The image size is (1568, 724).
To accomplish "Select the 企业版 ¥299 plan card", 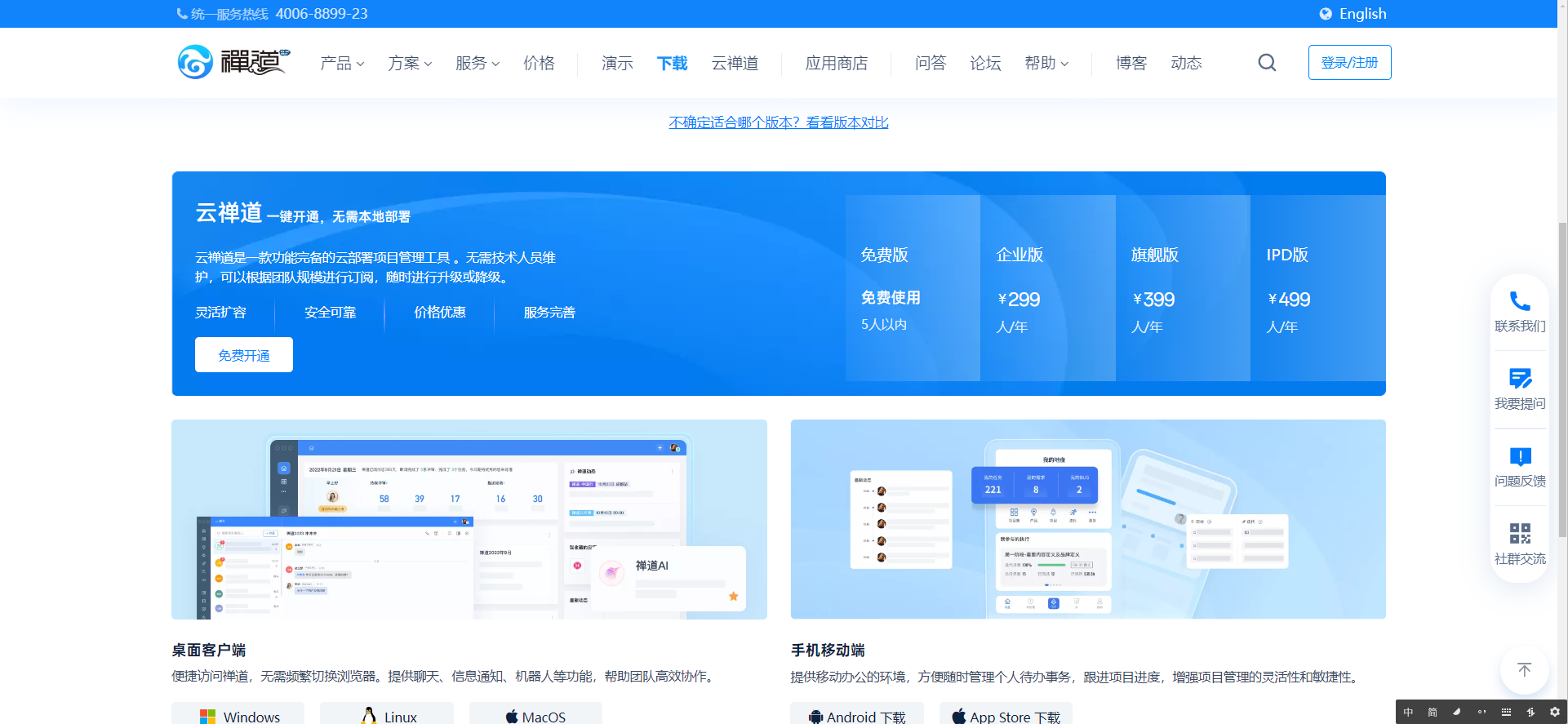I will (1048, 287).
